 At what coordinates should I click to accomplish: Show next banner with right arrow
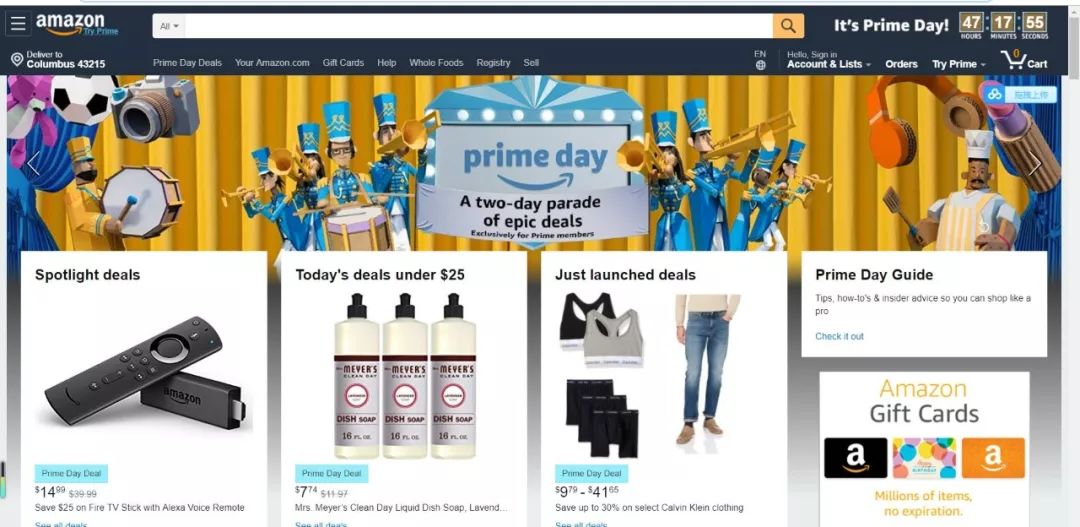1035,163
